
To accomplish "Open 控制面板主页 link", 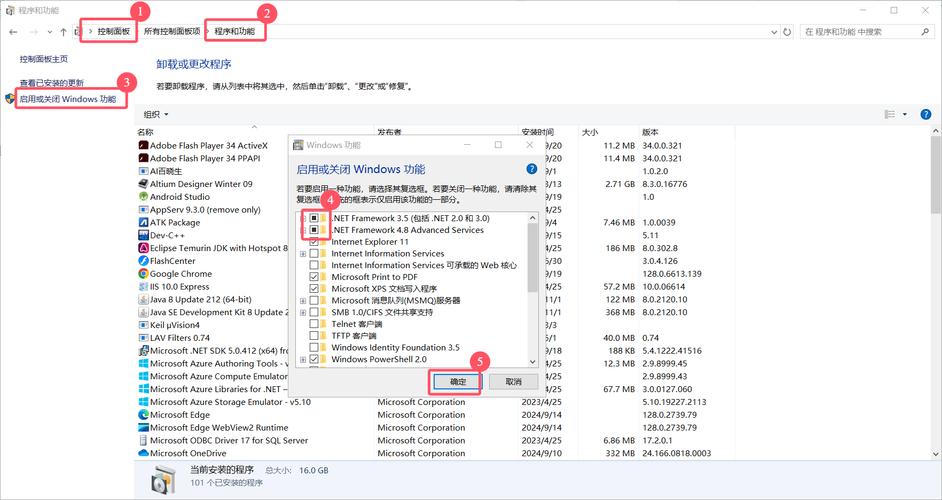I will click(44, 59).
